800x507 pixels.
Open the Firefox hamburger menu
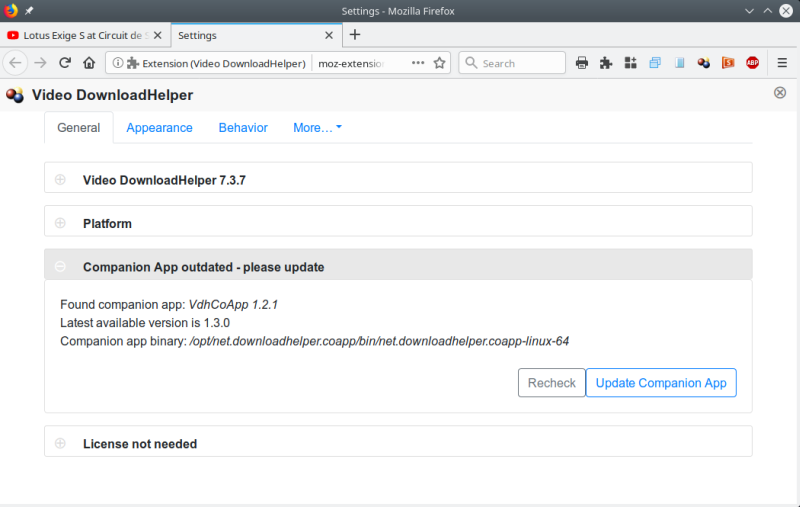782,63
